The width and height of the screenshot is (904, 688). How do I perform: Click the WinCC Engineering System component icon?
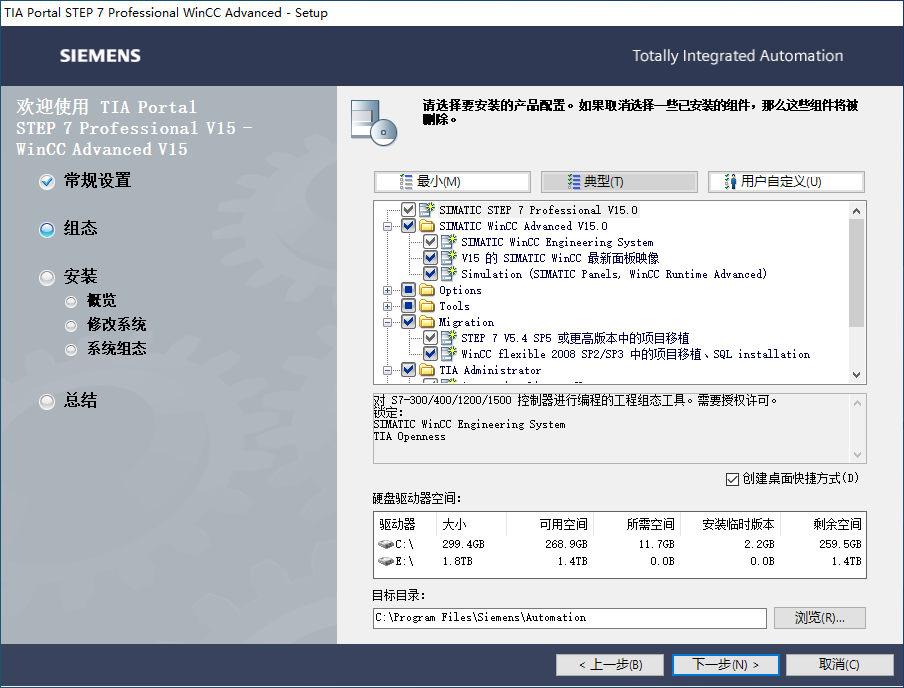click(449, 242)
